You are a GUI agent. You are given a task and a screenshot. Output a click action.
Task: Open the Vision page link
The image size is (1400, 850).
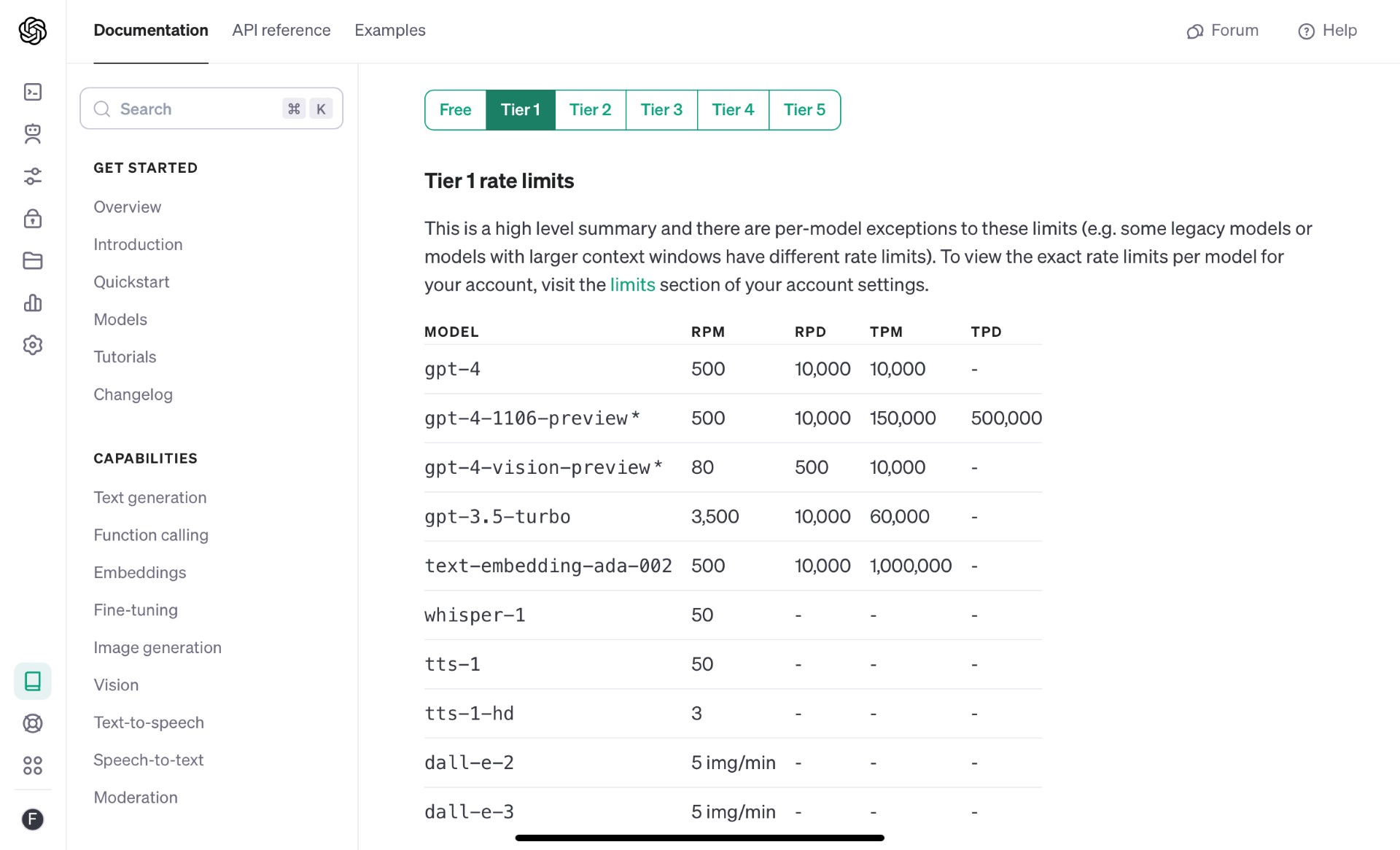116,685
